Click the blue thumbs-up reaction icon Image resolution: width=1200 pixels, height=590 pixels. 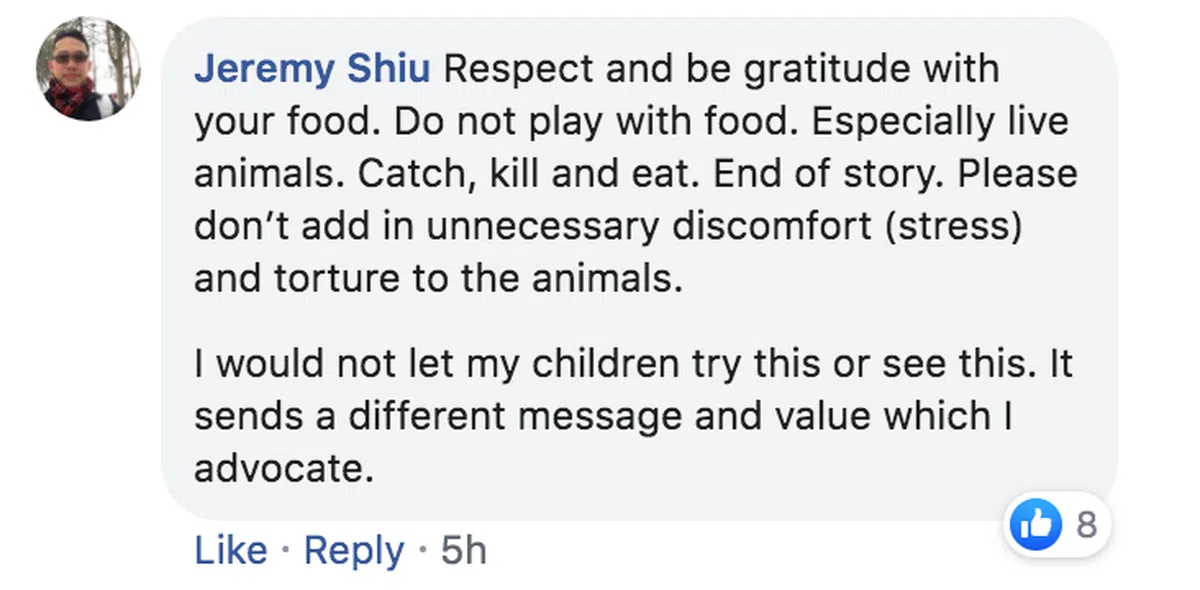pyautogui.click(x=1035, y=525)
